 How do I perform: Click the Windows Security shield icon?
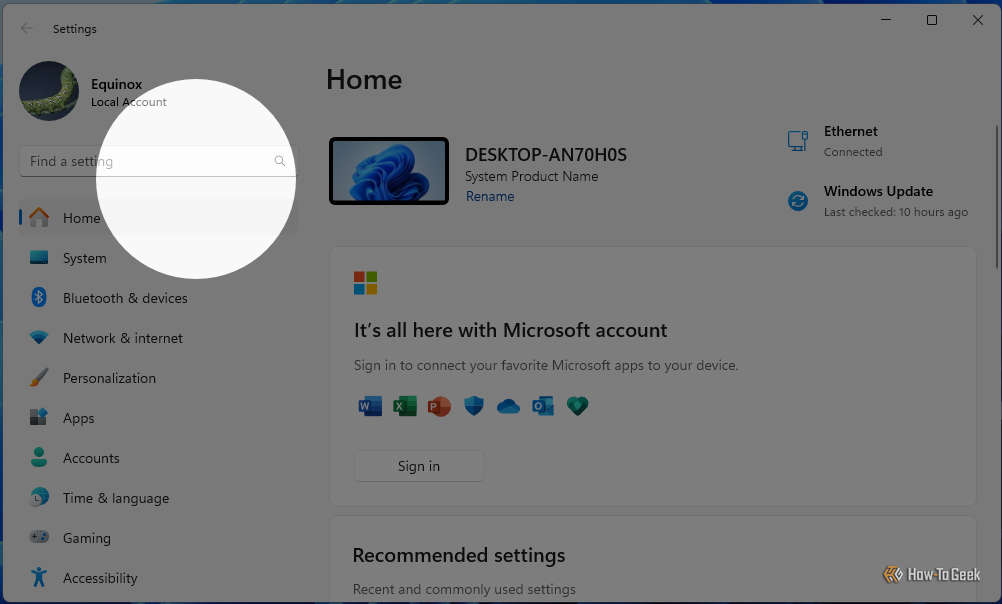click(473, 406)
